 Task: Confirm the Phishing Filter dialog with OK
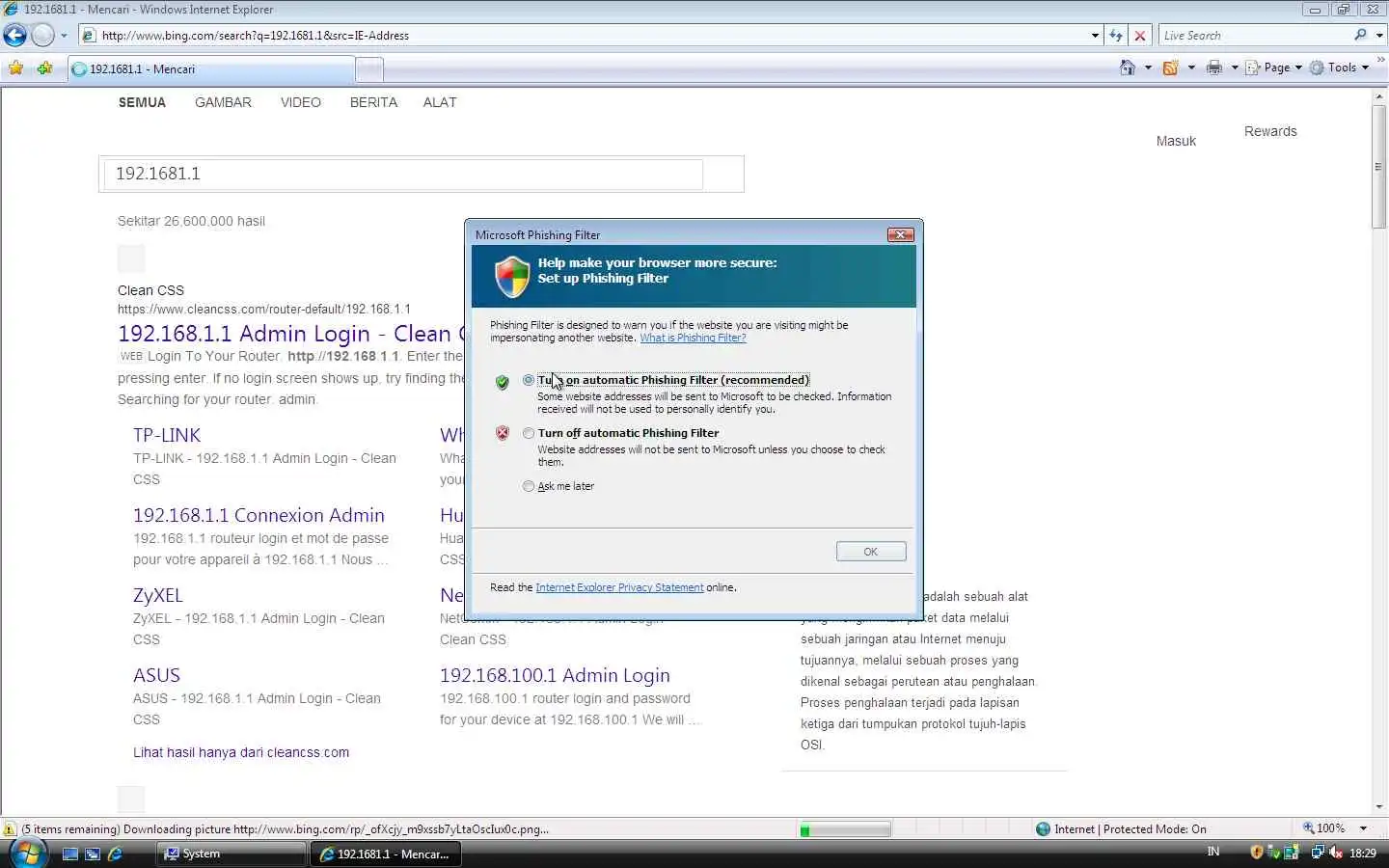(x=871, y=552)
